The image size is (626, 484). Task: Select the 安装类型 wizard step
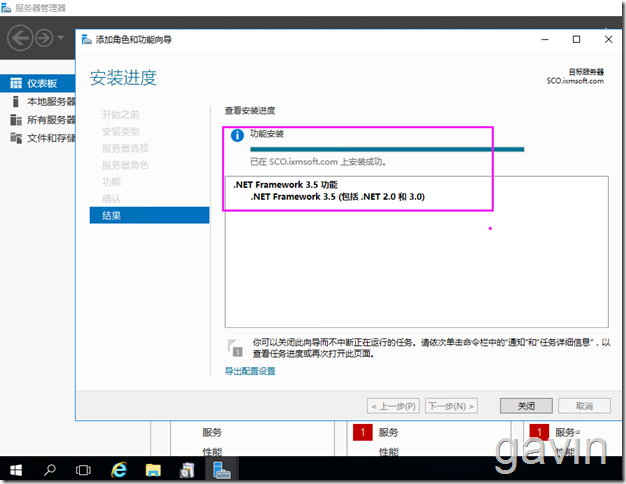click(x=121, y=131)
